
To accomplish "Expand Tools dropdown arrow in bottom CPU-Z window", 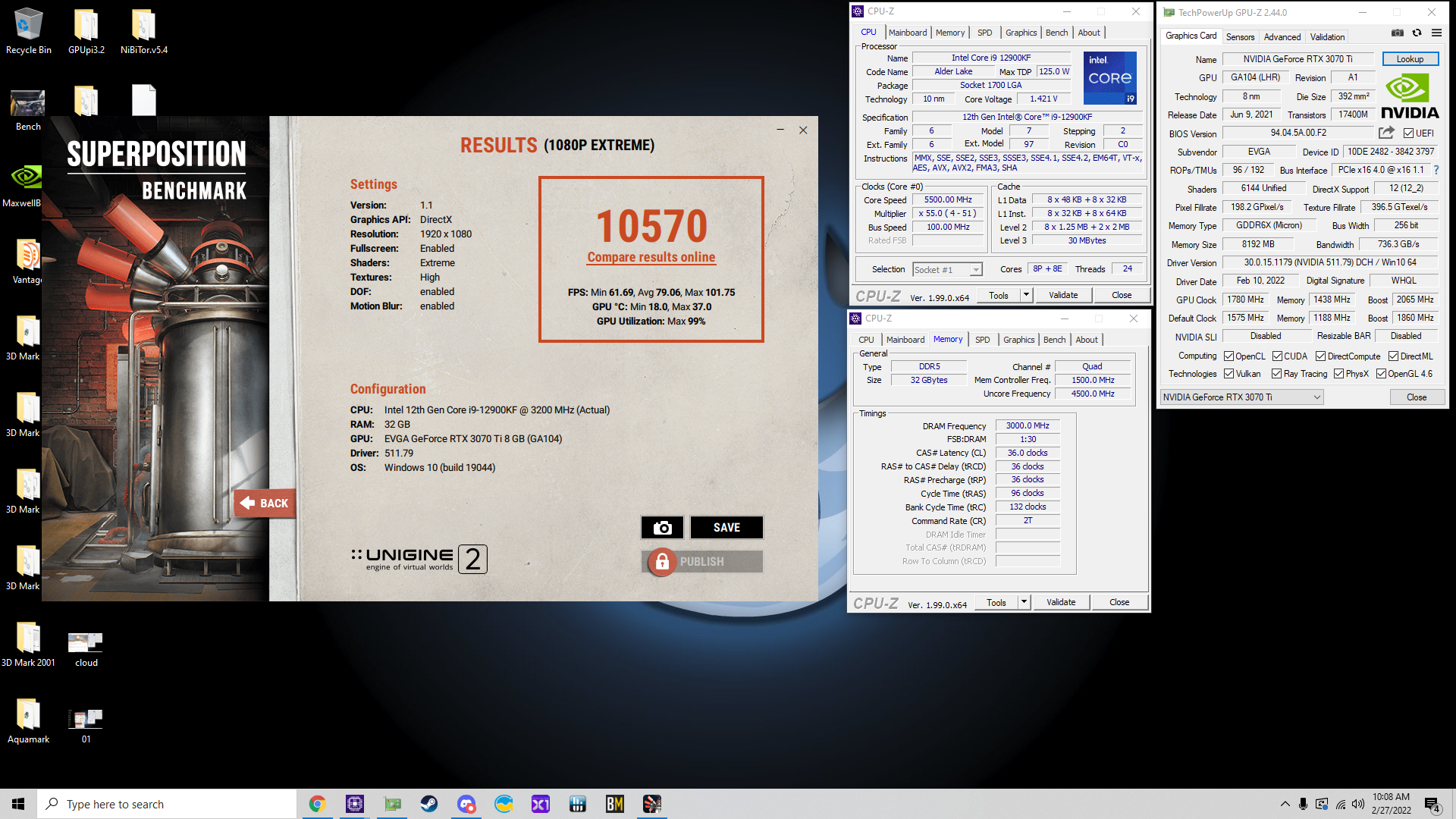I will 1024,602.
